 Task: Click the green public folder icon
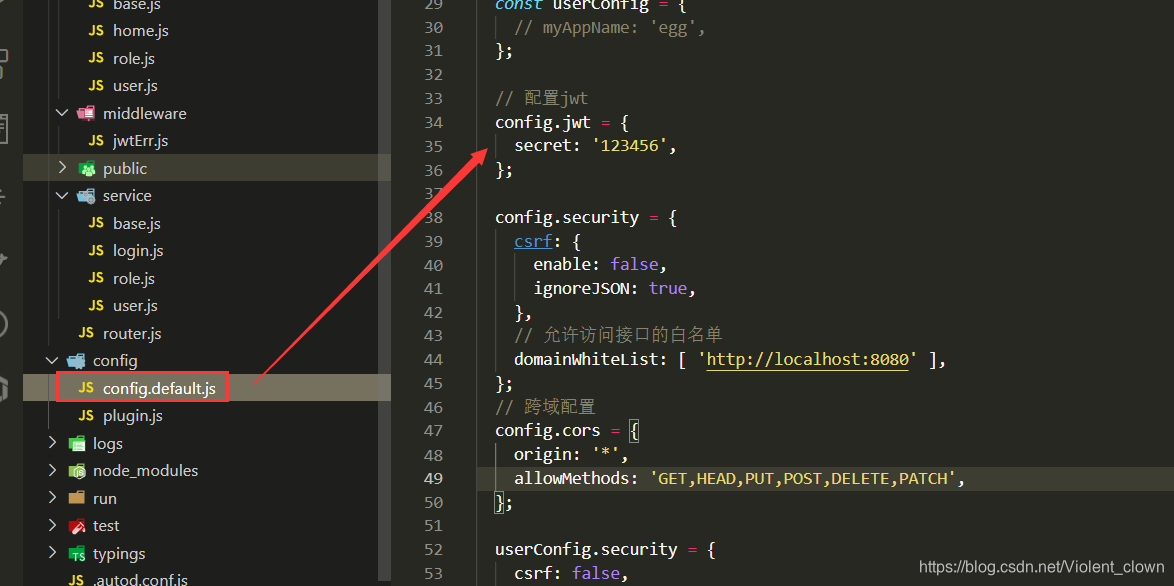pyautogui.click(x=85, y=167)
